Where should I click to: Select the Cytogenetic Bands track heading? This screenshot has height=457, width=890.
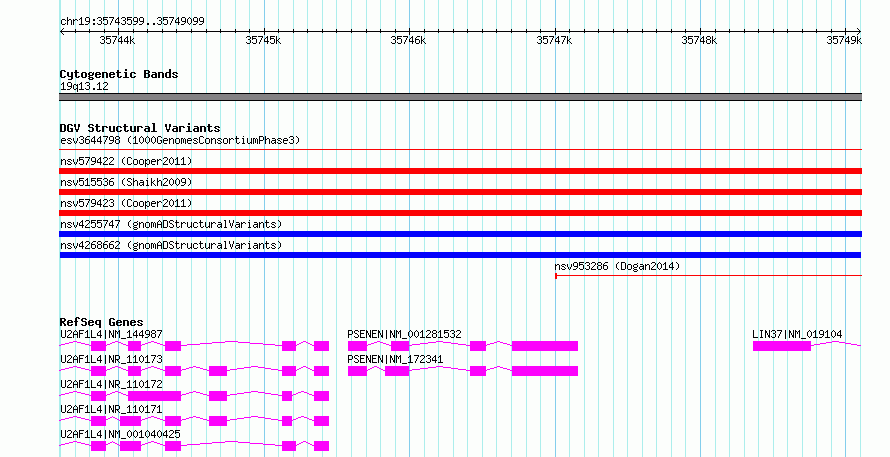coord(119,74)
